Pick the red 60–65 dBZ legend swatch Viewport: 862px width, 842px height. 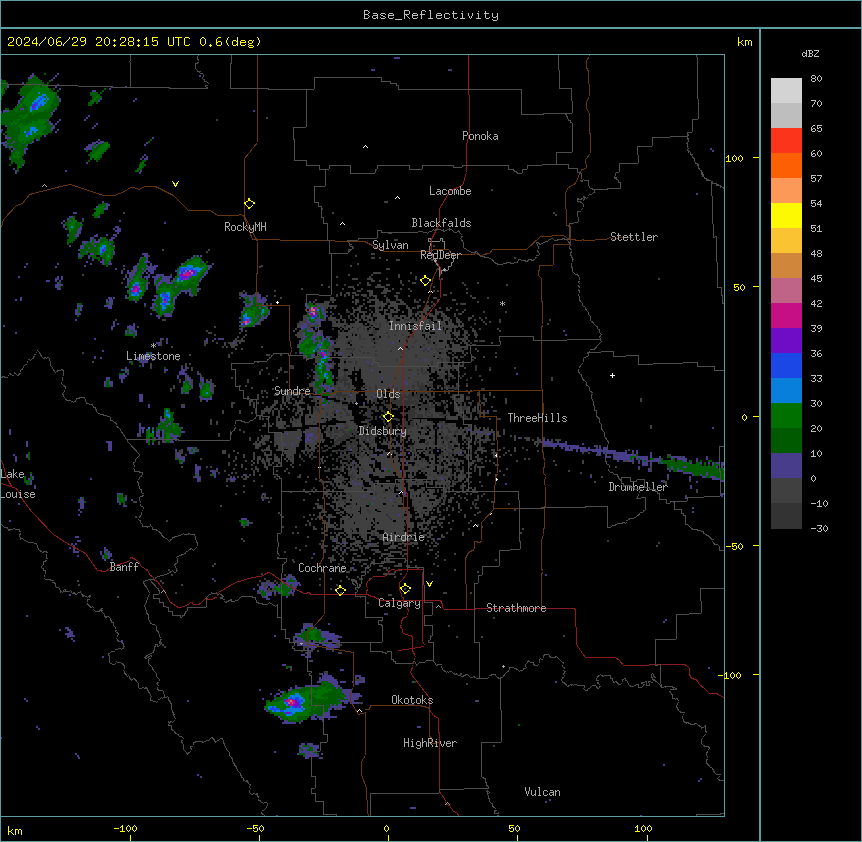click(x=786, y=141)
